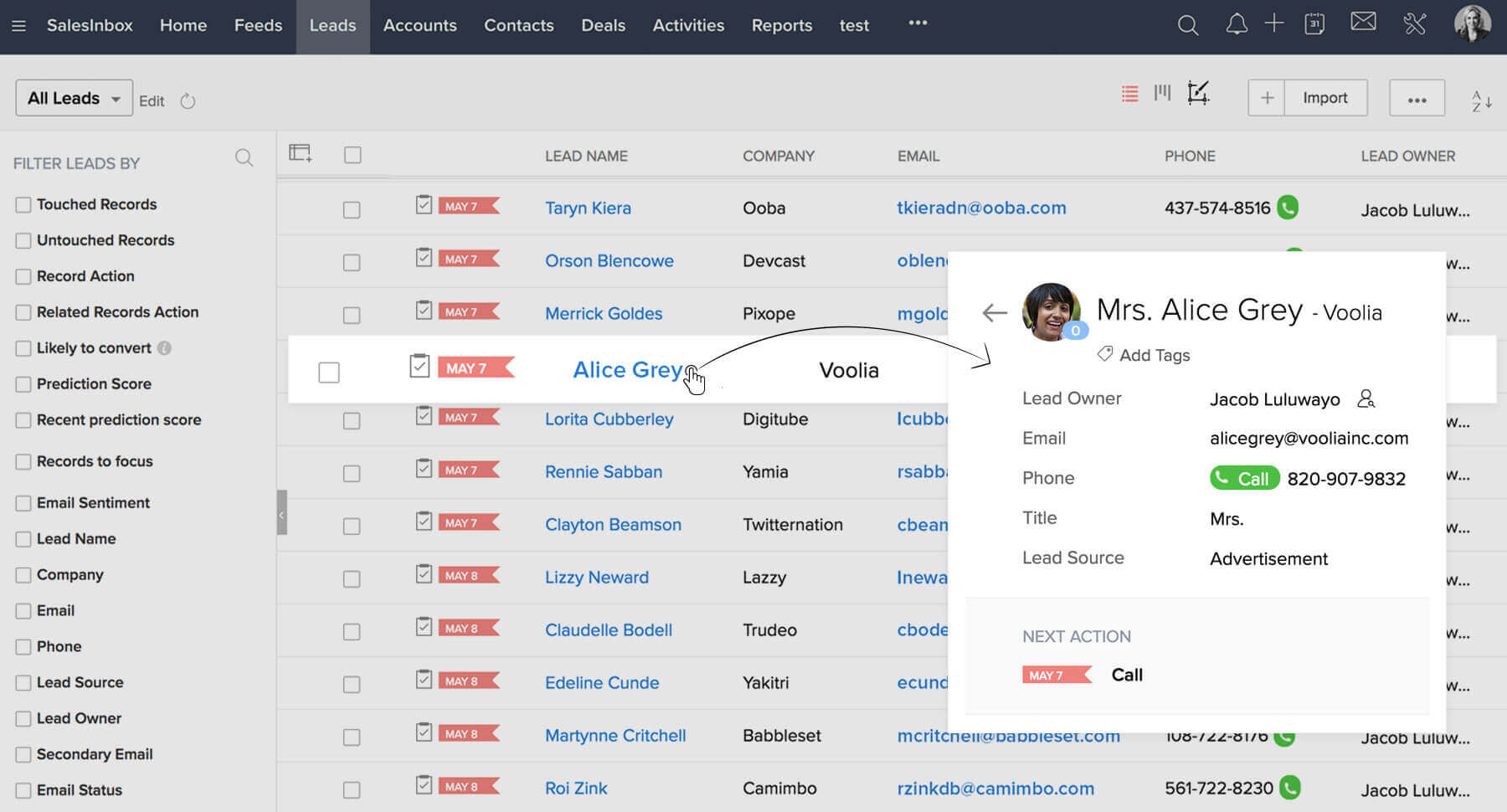1507x812 pixels.
Task: Expand the overflow menu in navigation bar
Action: (918, 23)
